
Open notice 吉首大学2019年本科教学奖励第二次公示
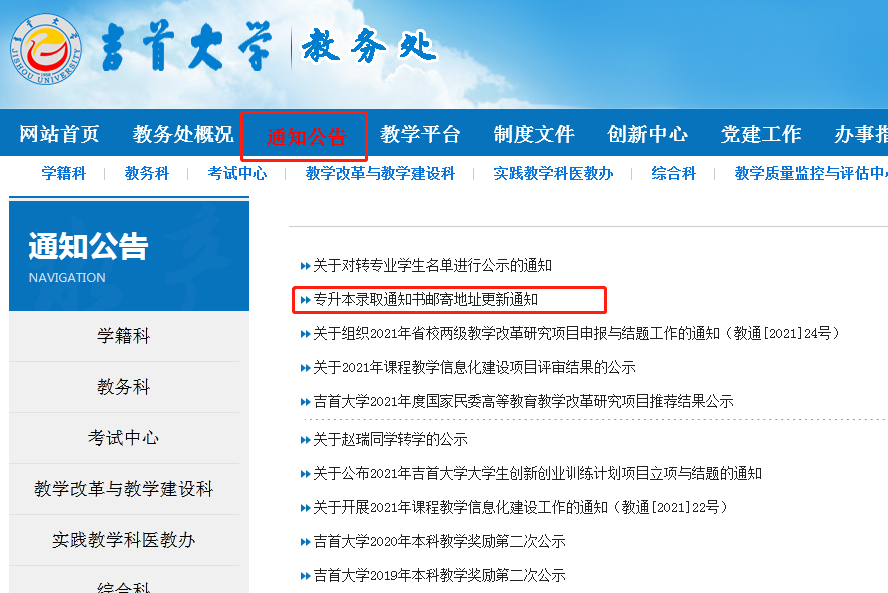(x=439, y=575)
